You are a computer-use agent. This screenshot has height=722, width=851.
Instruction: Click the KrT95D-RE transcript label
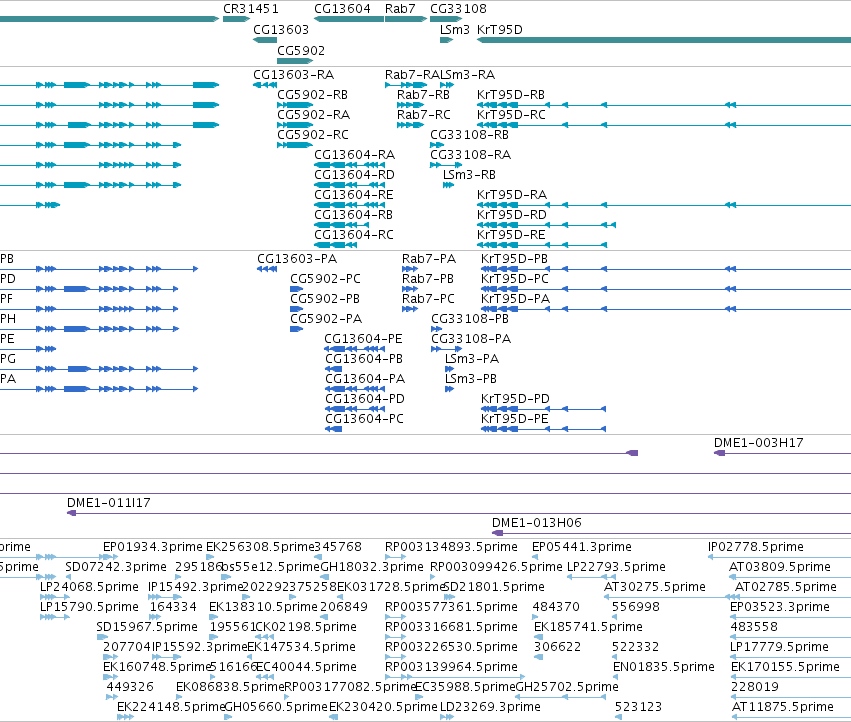click(x=511, y=235)
